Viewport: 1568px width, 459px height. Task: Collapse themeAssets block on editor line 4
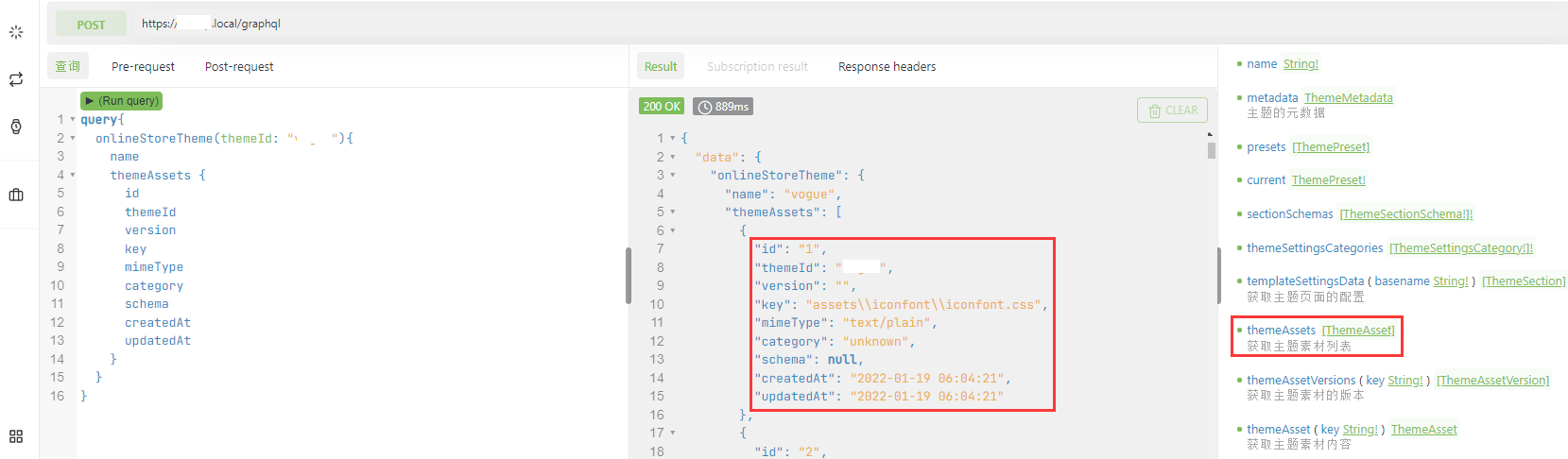pos(73,176)
